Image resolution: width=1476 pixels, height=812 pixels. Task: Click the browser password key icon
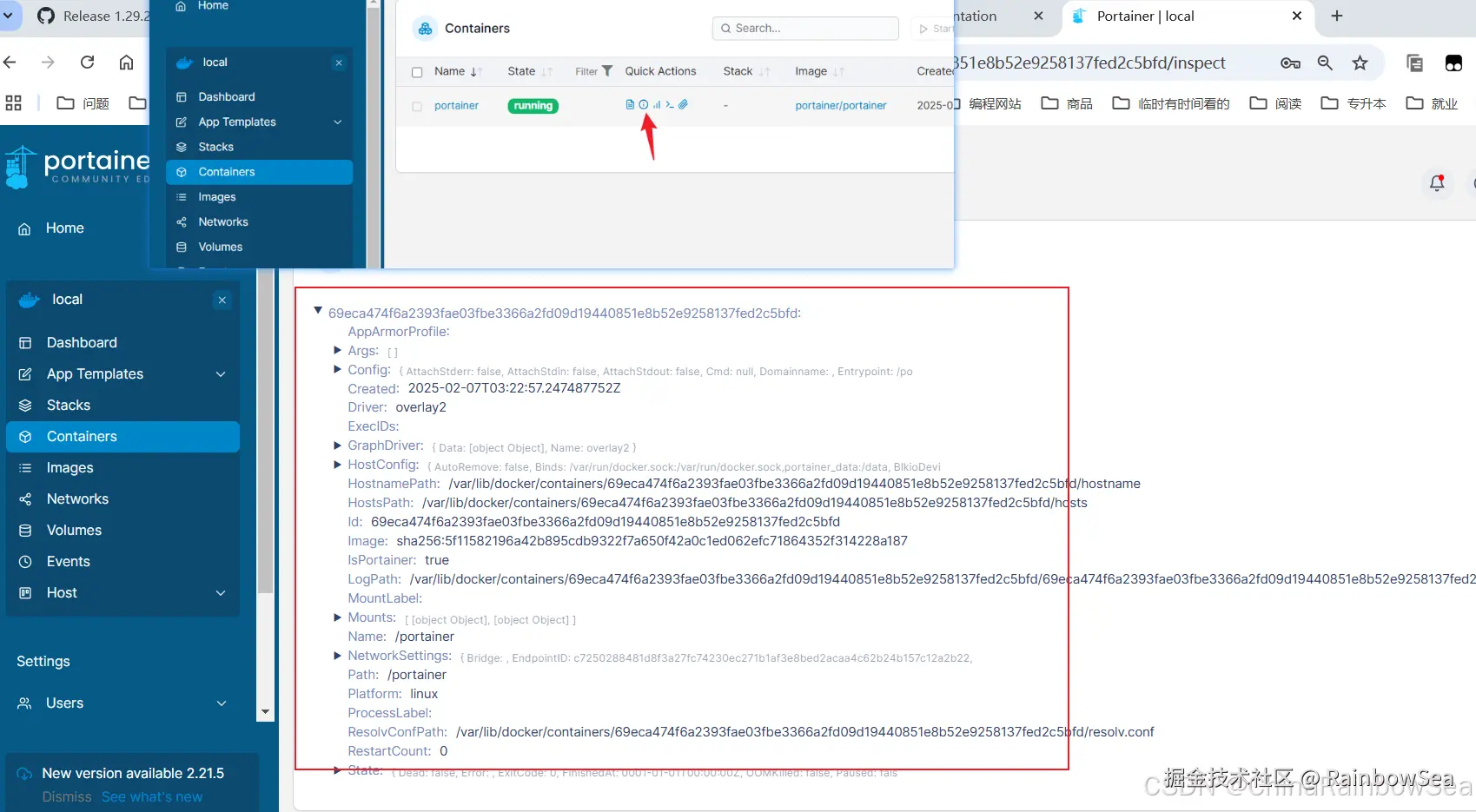tap(1290, 63)
